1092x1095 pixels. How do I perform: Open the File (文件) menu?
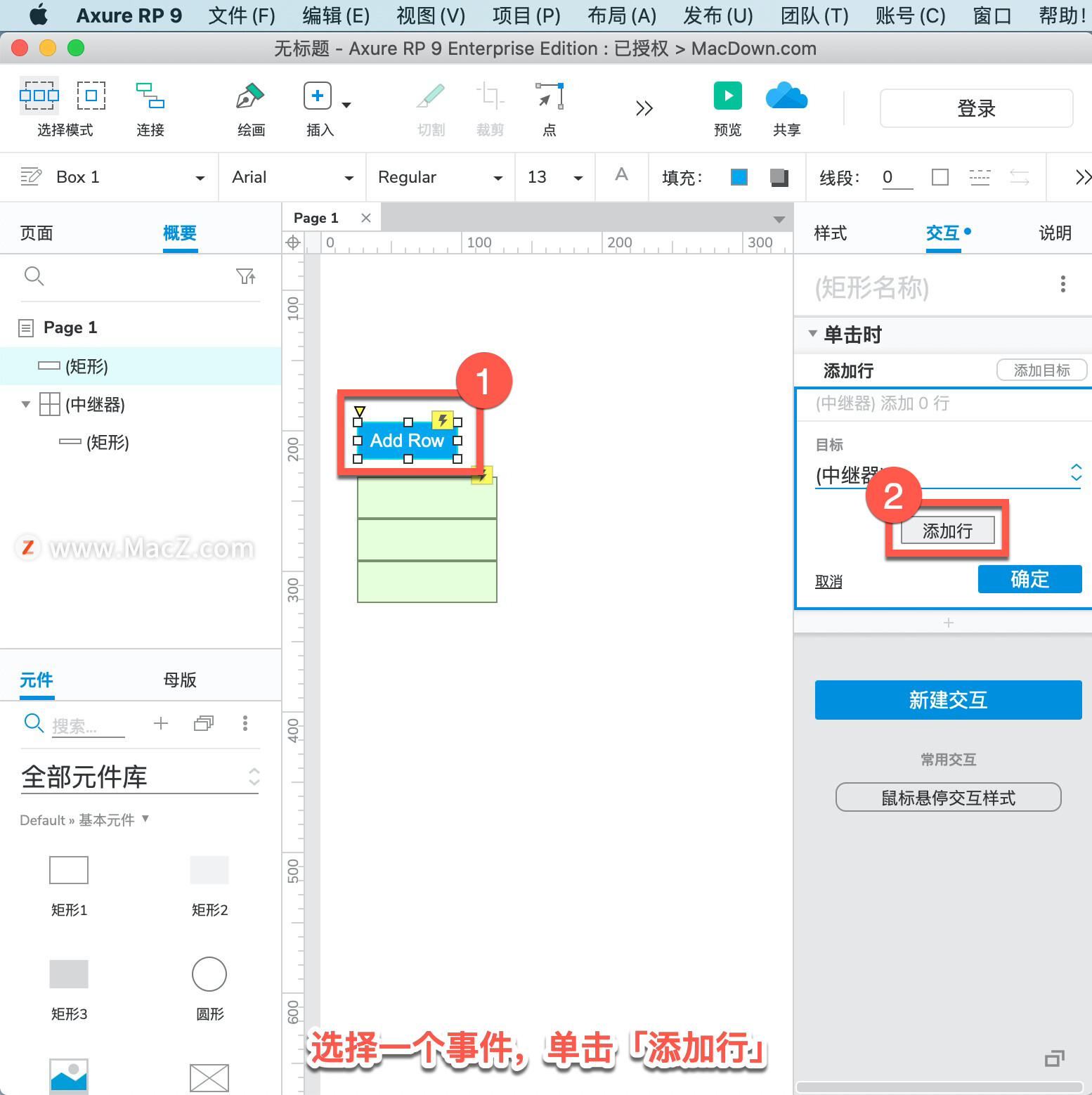[242, 15]
